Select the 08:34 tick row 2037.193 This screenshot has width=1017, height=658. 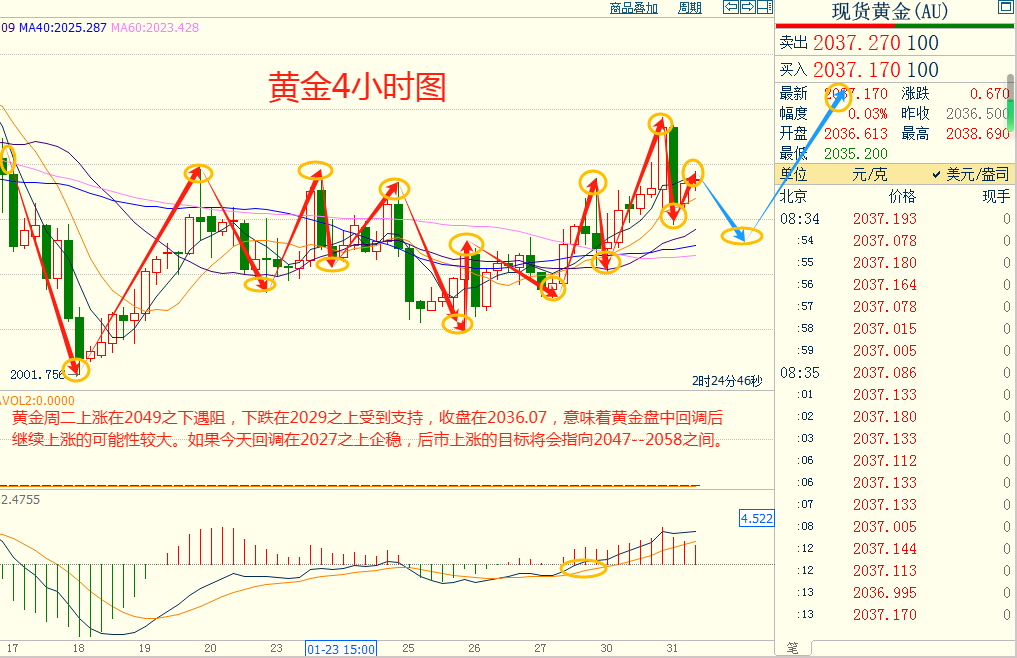(894, 219)
